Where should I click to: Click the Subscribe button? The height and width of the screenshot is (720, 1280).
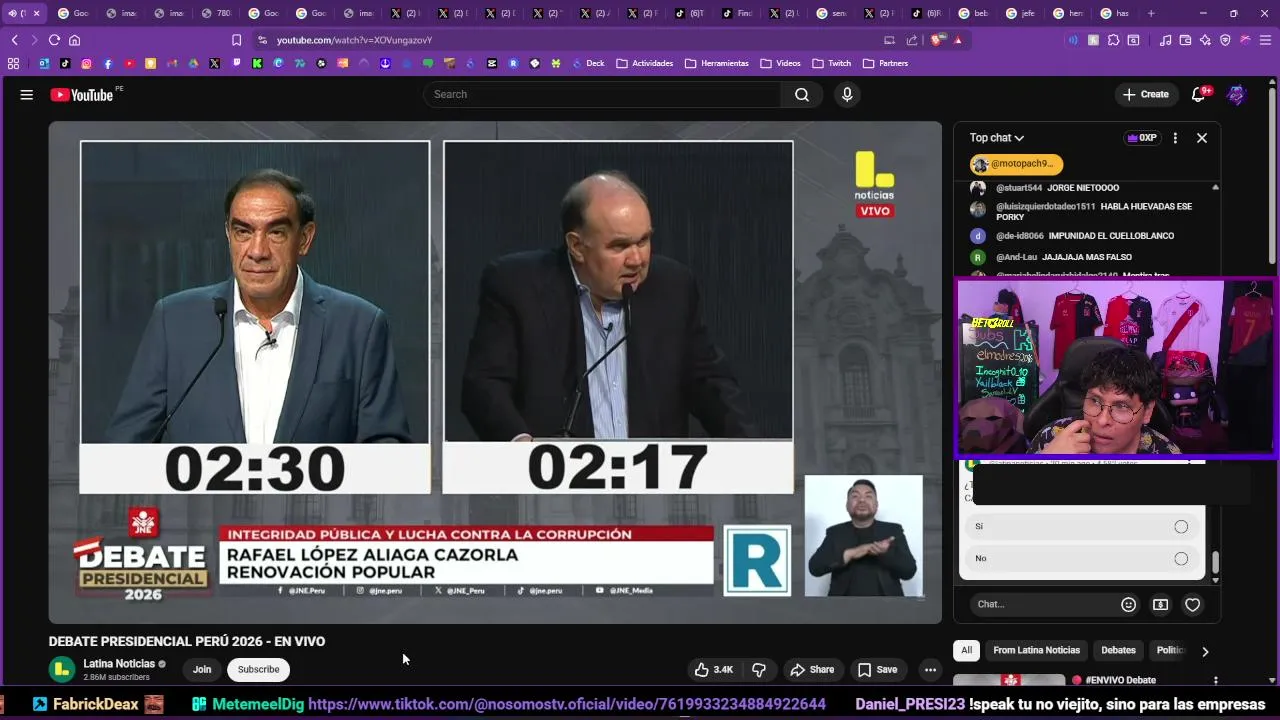[x=258, y=669]
